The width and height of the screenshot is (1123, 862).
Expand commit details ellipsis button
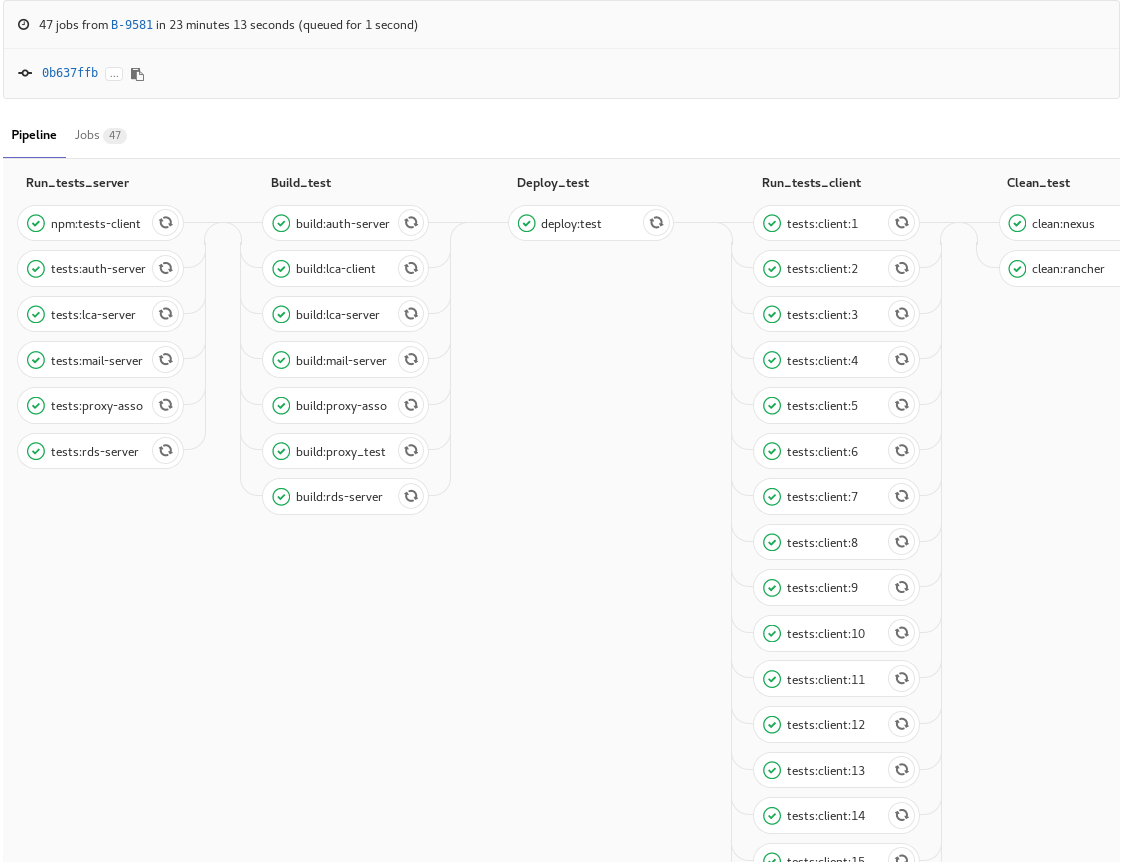click(x=114, y=74)
